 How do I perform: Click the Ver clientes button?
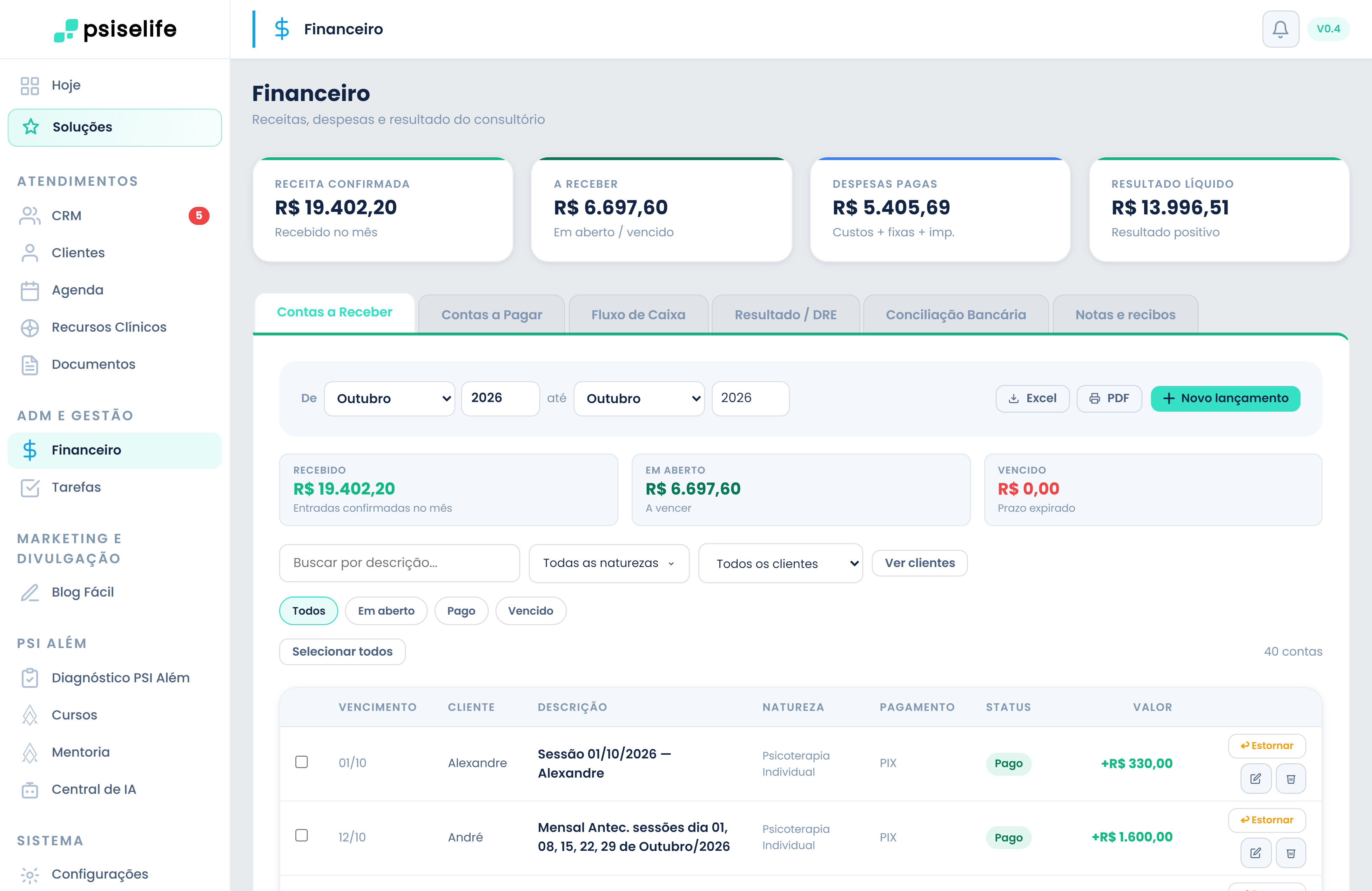click(x=919, y=563)
